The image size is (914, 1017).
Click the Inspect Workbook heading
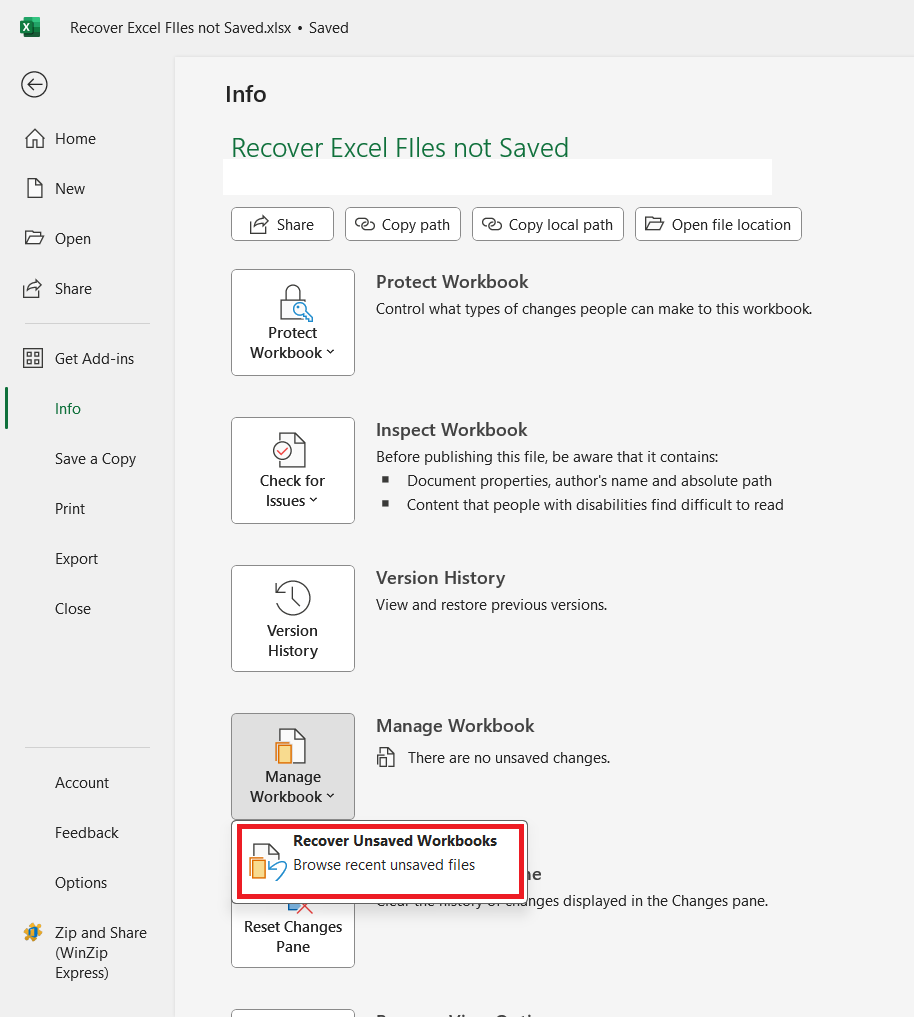click(451, 429)
